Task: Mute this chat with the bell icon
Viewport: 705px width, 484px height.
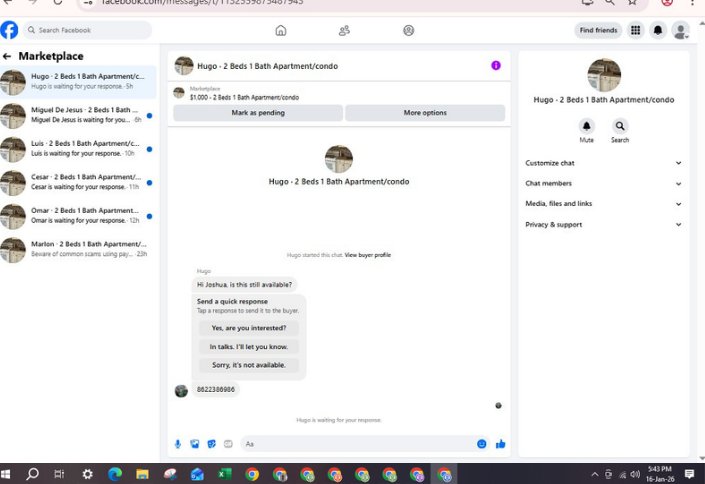Action: pyautogui.click(x=586, y=126)
